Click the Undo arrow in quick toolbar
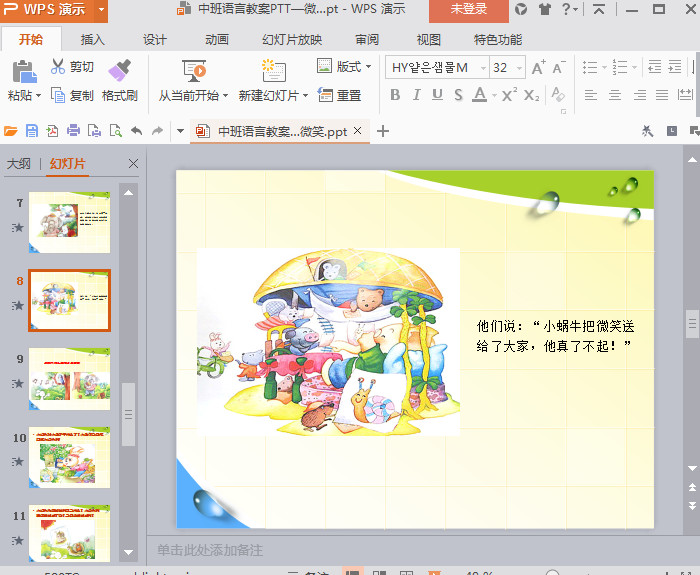This screenshot has height=575, width=700. [x=136, y=131]
